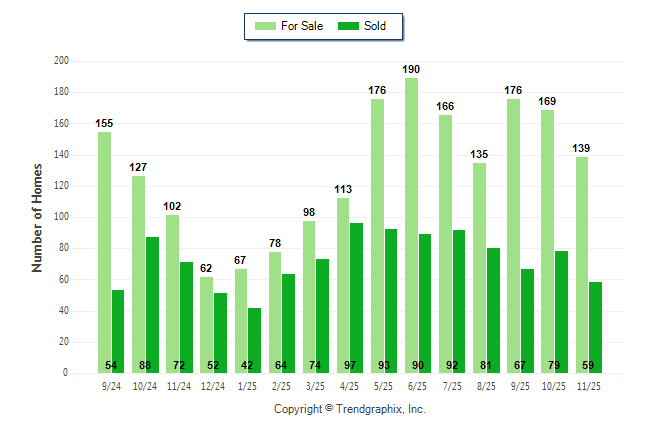The image size is (646, 434).
Task: Click the 2/25 x-axis month label
Action: tap(282, 385)
